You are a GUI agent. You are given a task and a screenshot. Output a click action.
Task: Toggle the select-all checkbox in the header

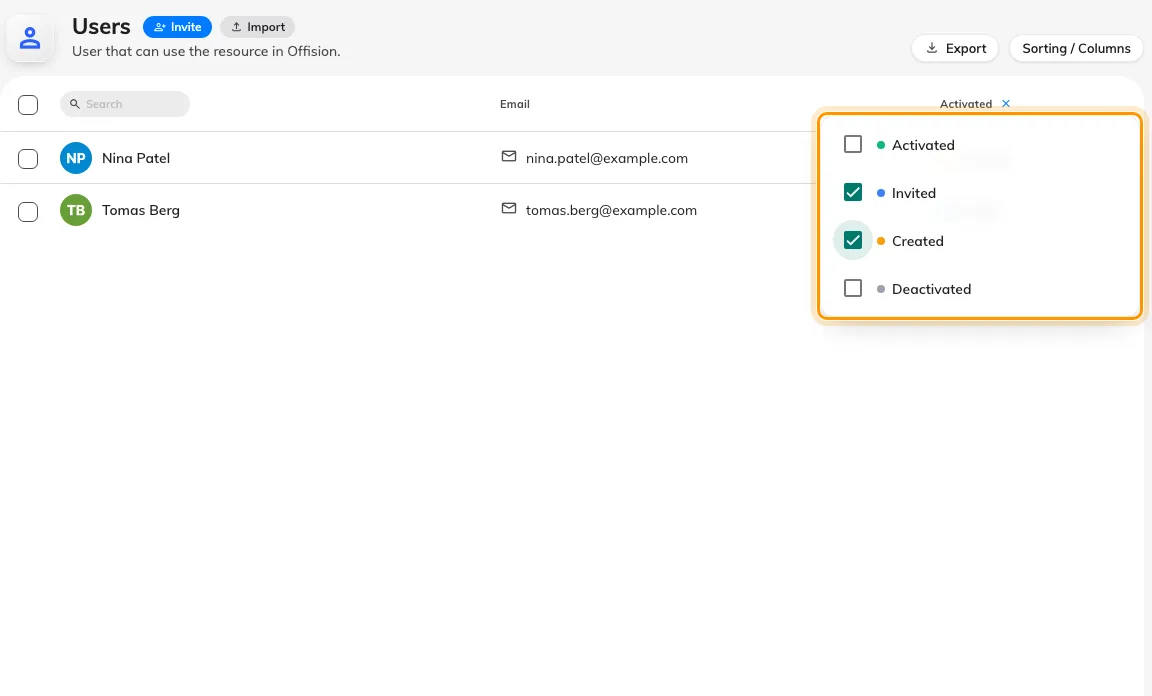(28, 104)
